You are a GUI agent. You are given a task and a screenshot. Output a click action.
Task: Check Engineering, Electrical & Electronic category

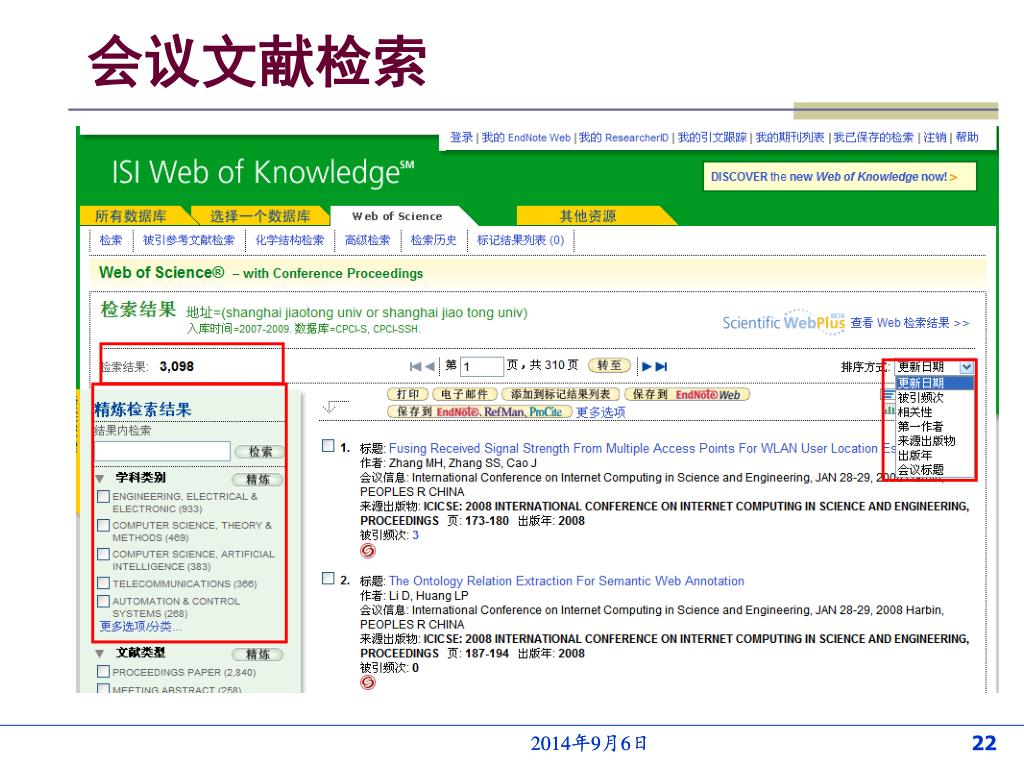[103, 496]
